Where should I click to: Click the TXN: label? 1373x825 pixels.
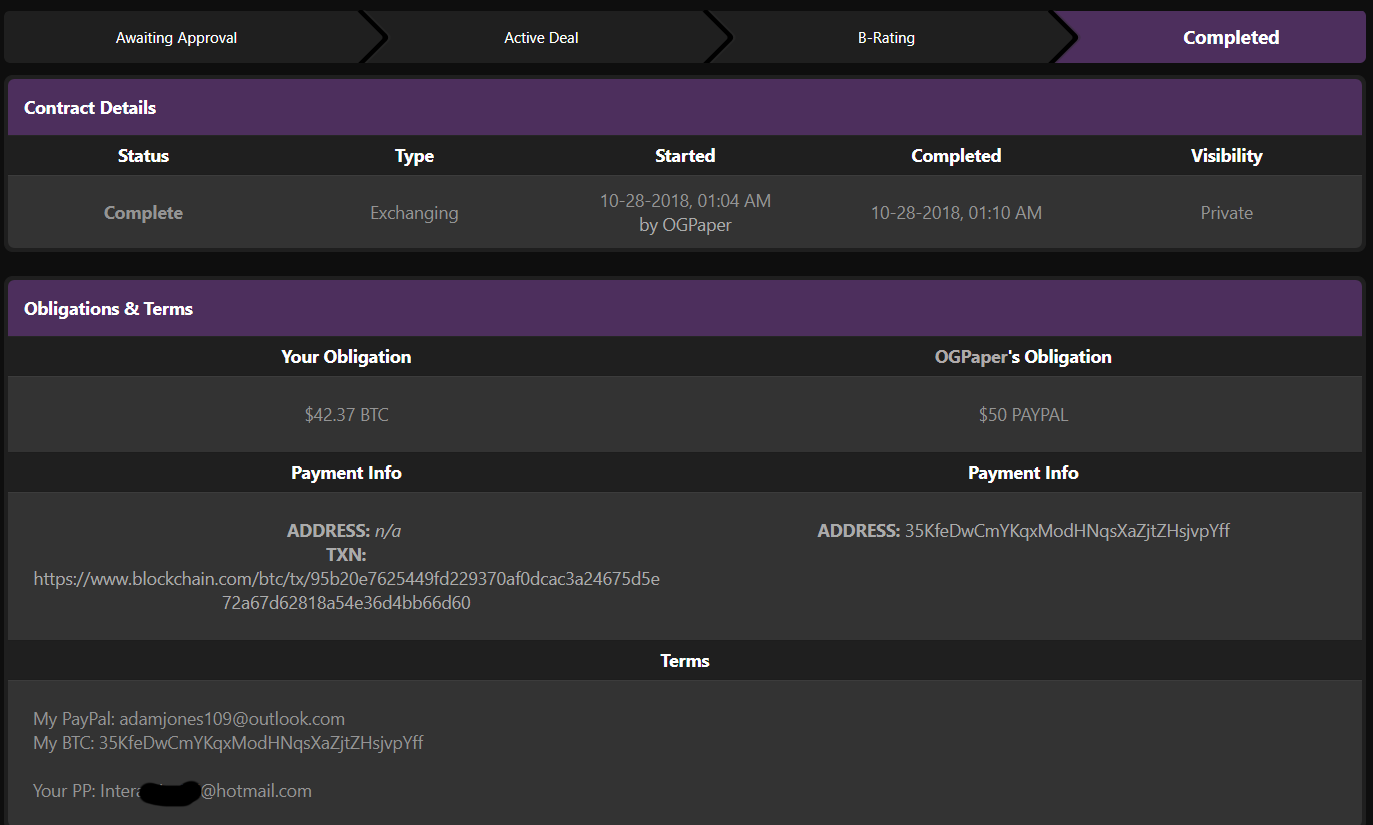coord(346,555)
